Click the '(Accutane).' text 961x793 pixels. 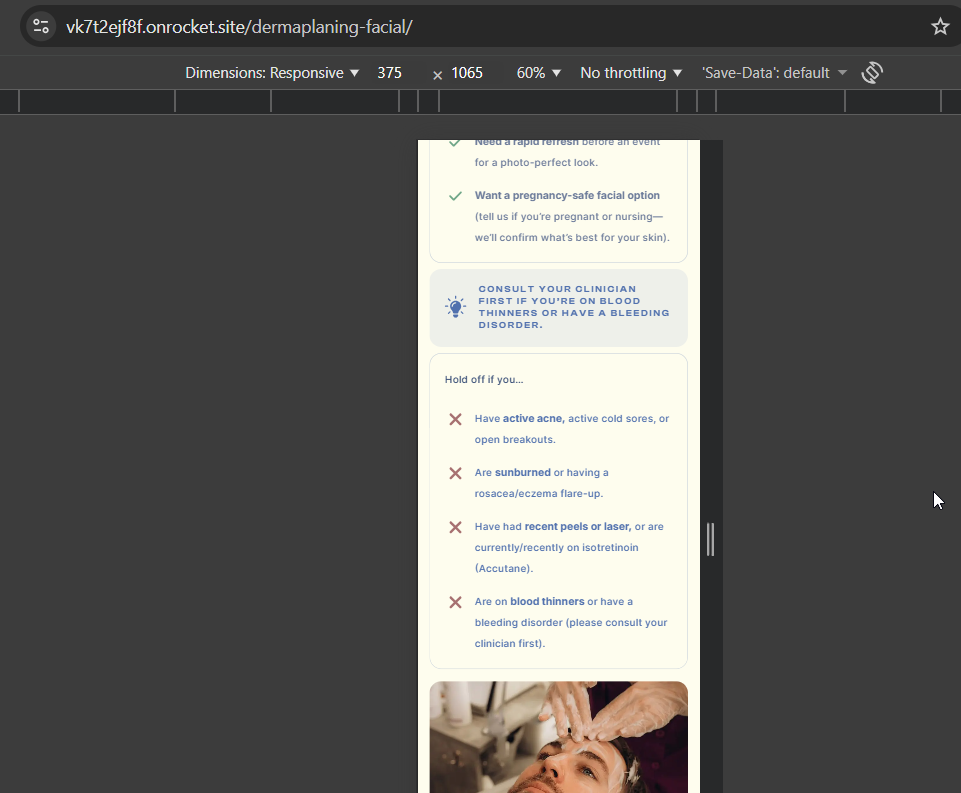[504, 568]
